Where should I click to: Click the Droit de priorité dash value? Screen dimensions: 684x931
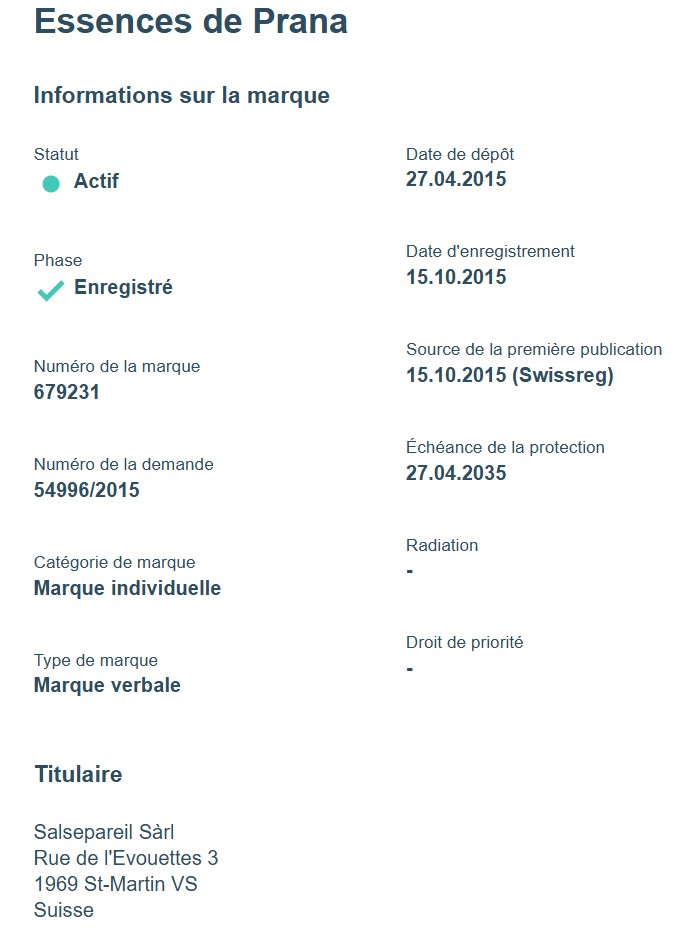410,669
